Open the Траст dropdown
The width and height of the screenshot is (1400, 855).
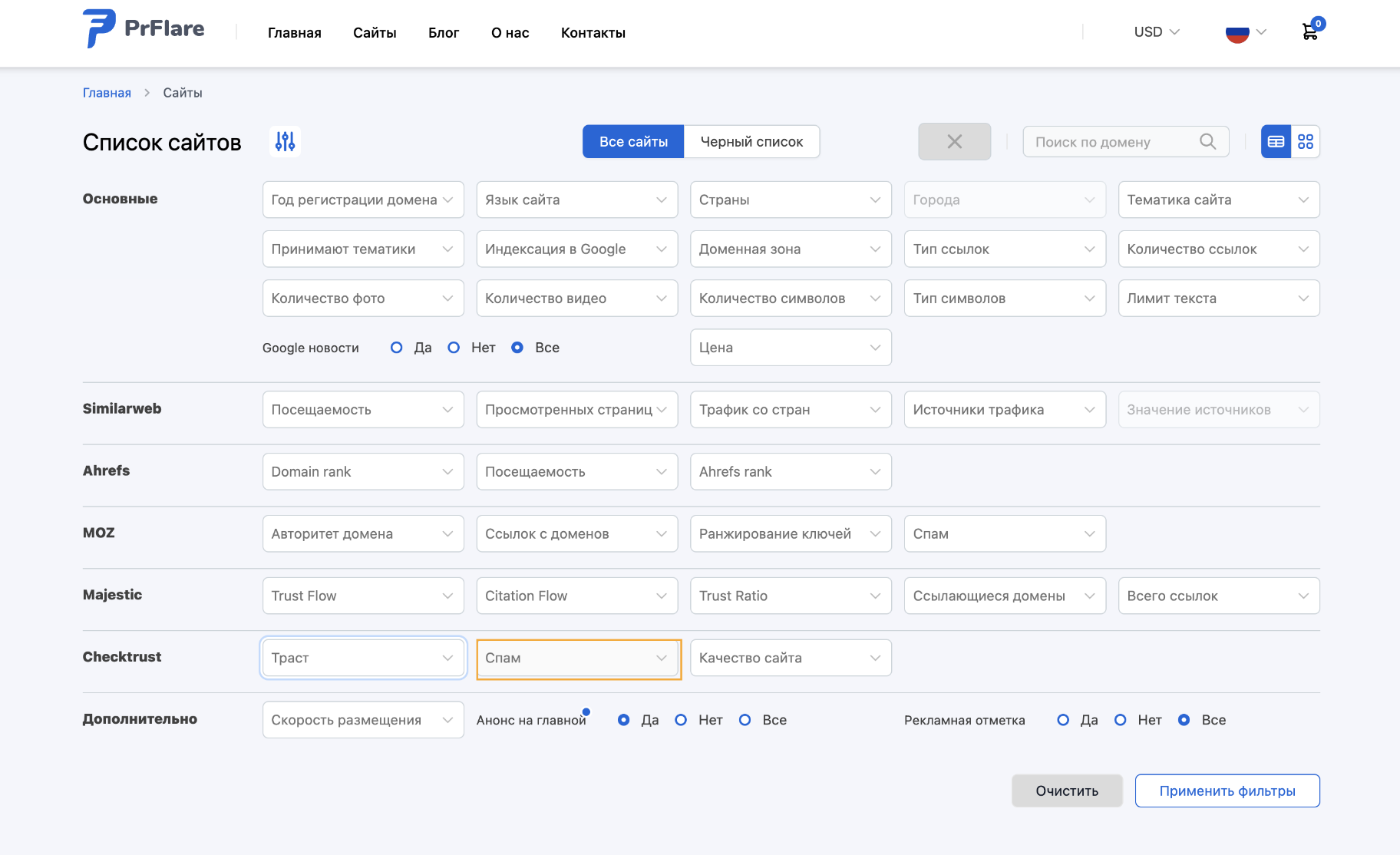[363, 658]
